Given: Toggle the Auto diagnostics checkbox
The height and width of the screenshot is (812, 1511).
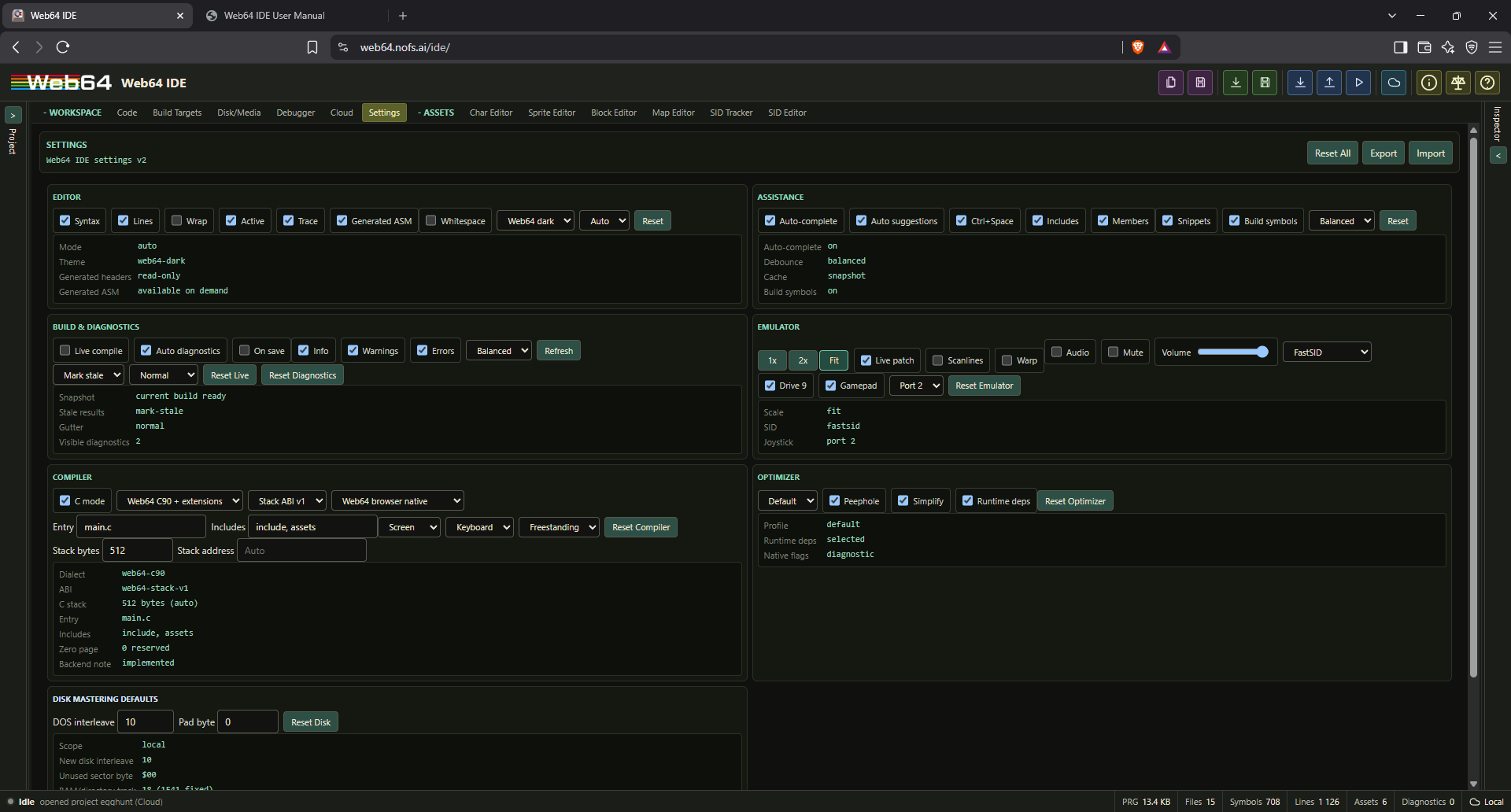Looking at the screenshot, I should coord(146,350).
